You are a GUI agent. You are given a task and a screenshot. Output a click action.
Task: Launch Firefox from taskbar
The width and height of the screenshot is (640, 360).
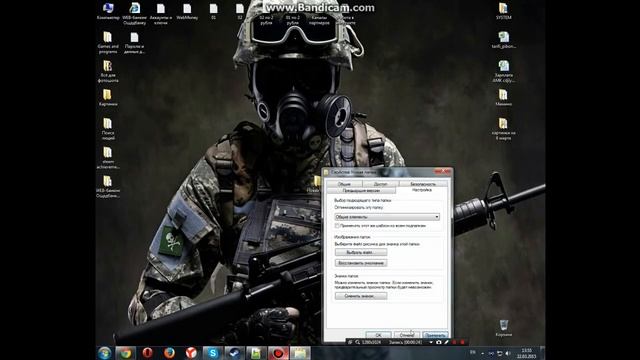tap(169, 353)
